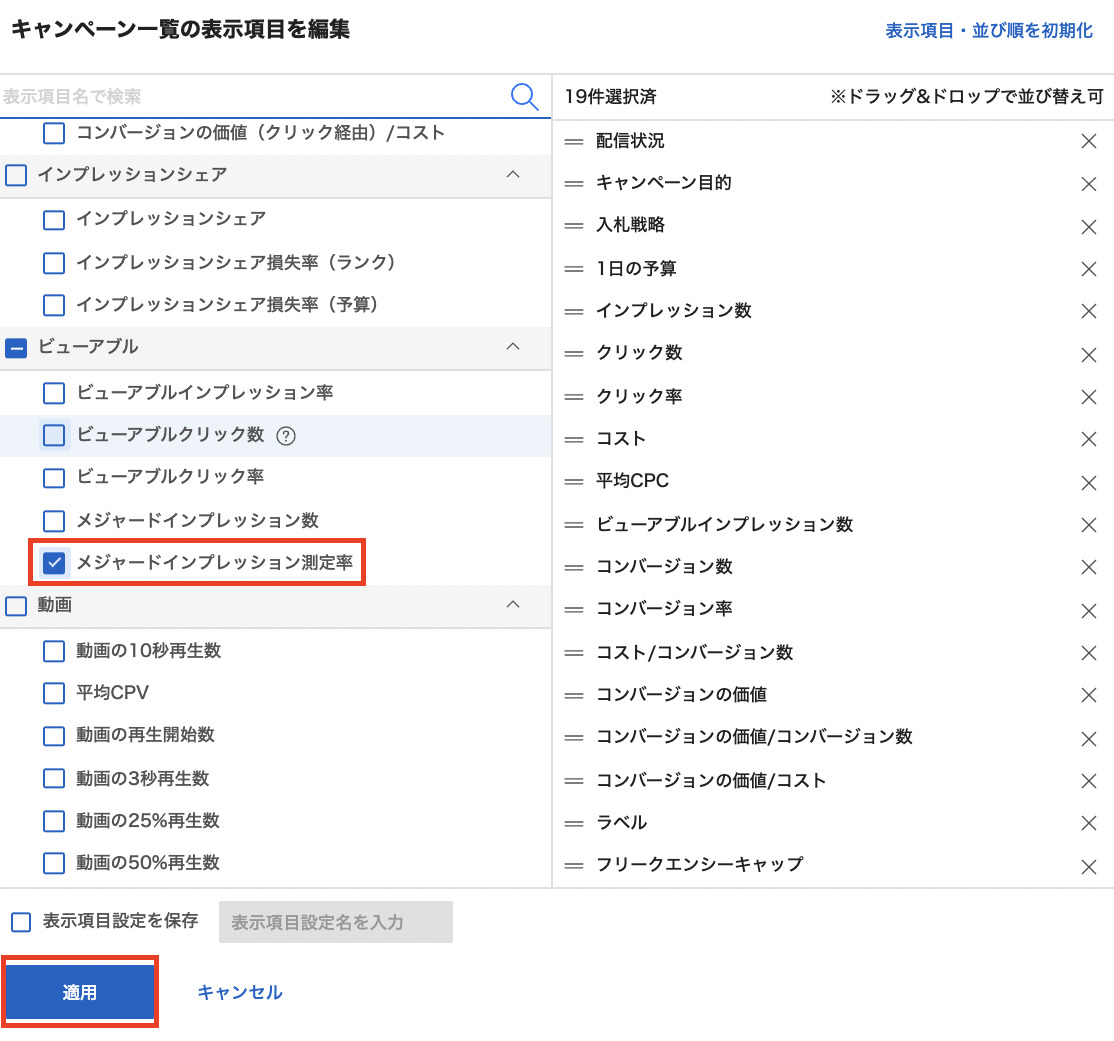The image size is (1114, 1041).
Task: Click the search magnifier icon
Action: (x=524, y=96)
